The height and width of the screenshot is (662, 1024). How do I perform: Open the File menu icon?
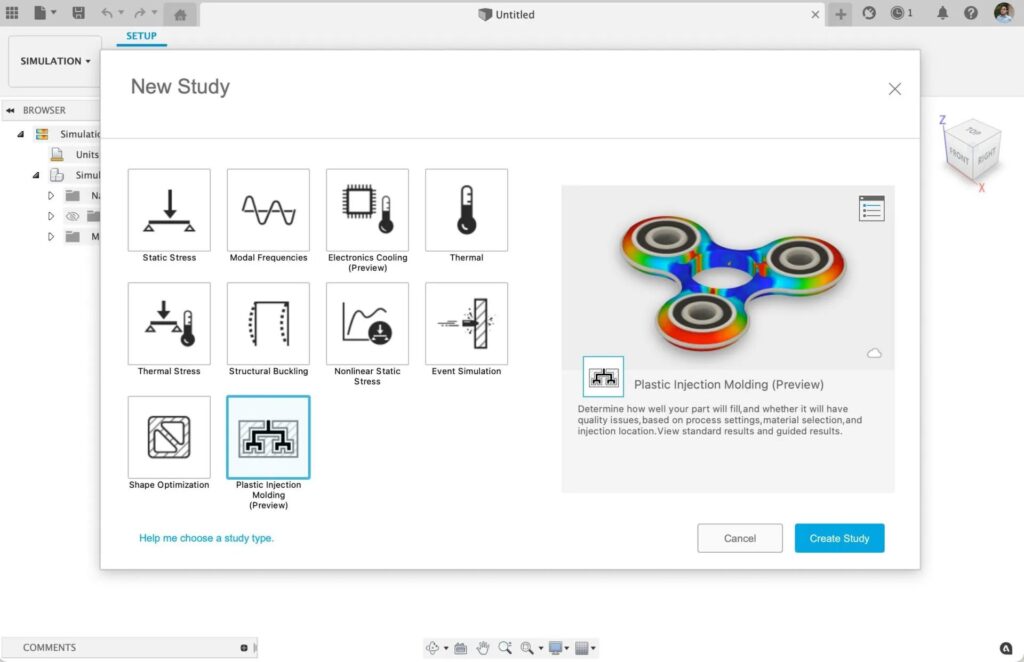coord(40,12)
